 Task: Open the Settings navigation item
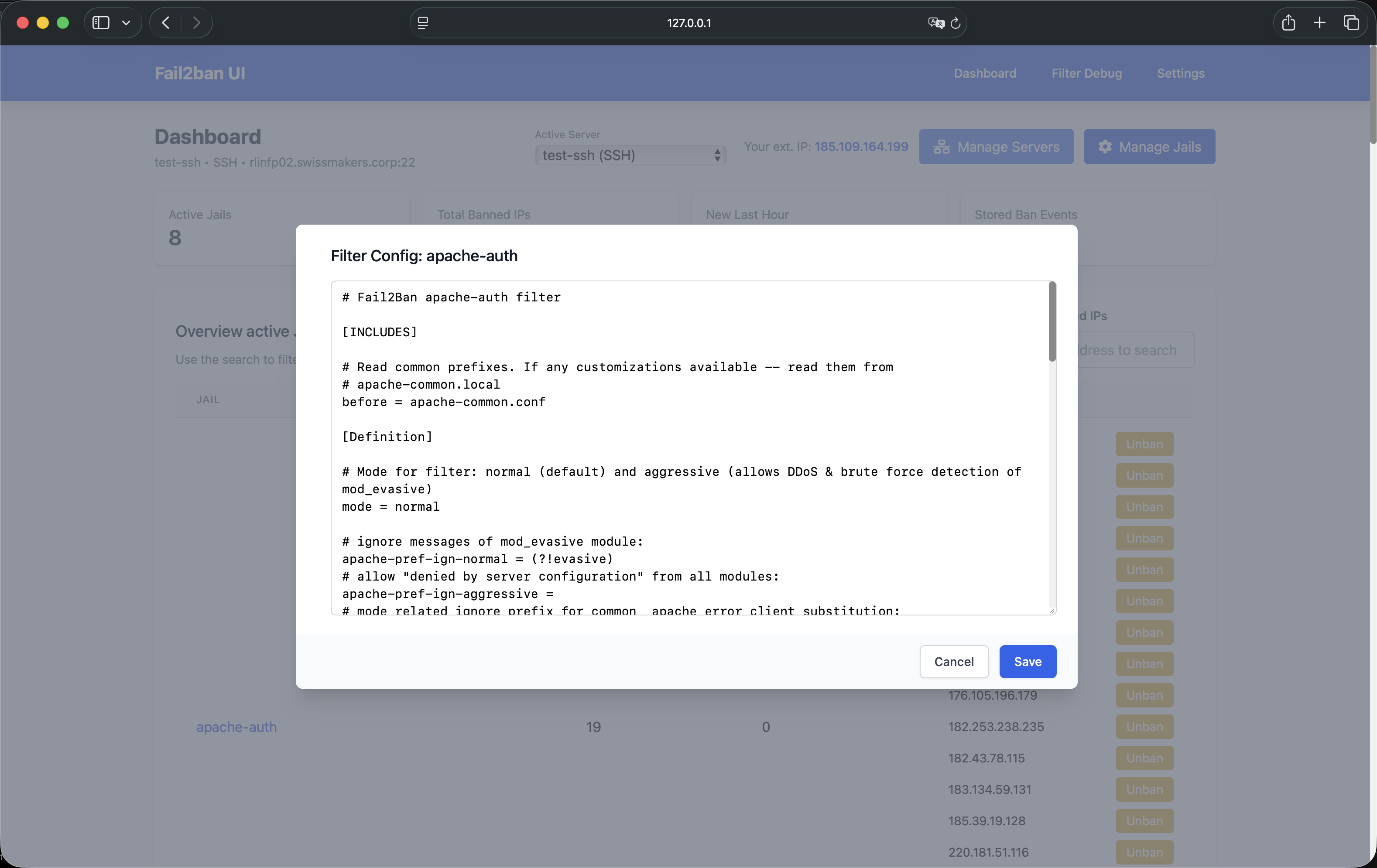pos(1180,73)
